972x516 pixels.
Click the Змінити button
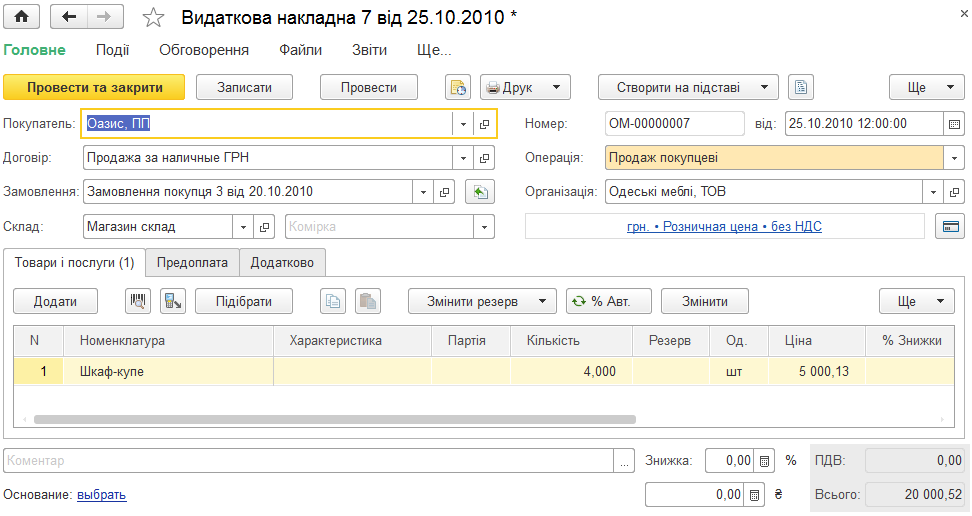(x=705, y=301)
